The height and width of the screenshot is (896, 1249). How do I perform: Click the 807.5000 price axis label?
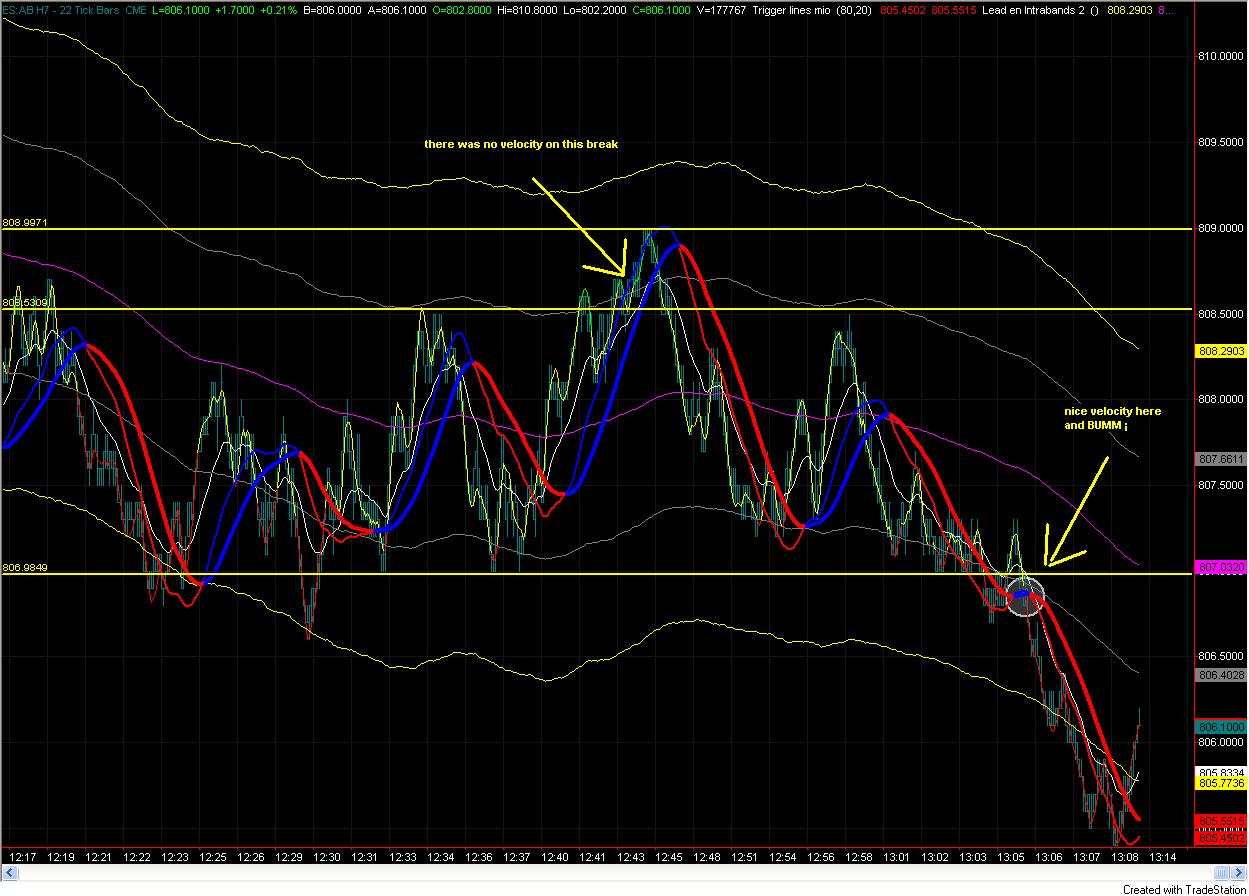point(1220,485)
